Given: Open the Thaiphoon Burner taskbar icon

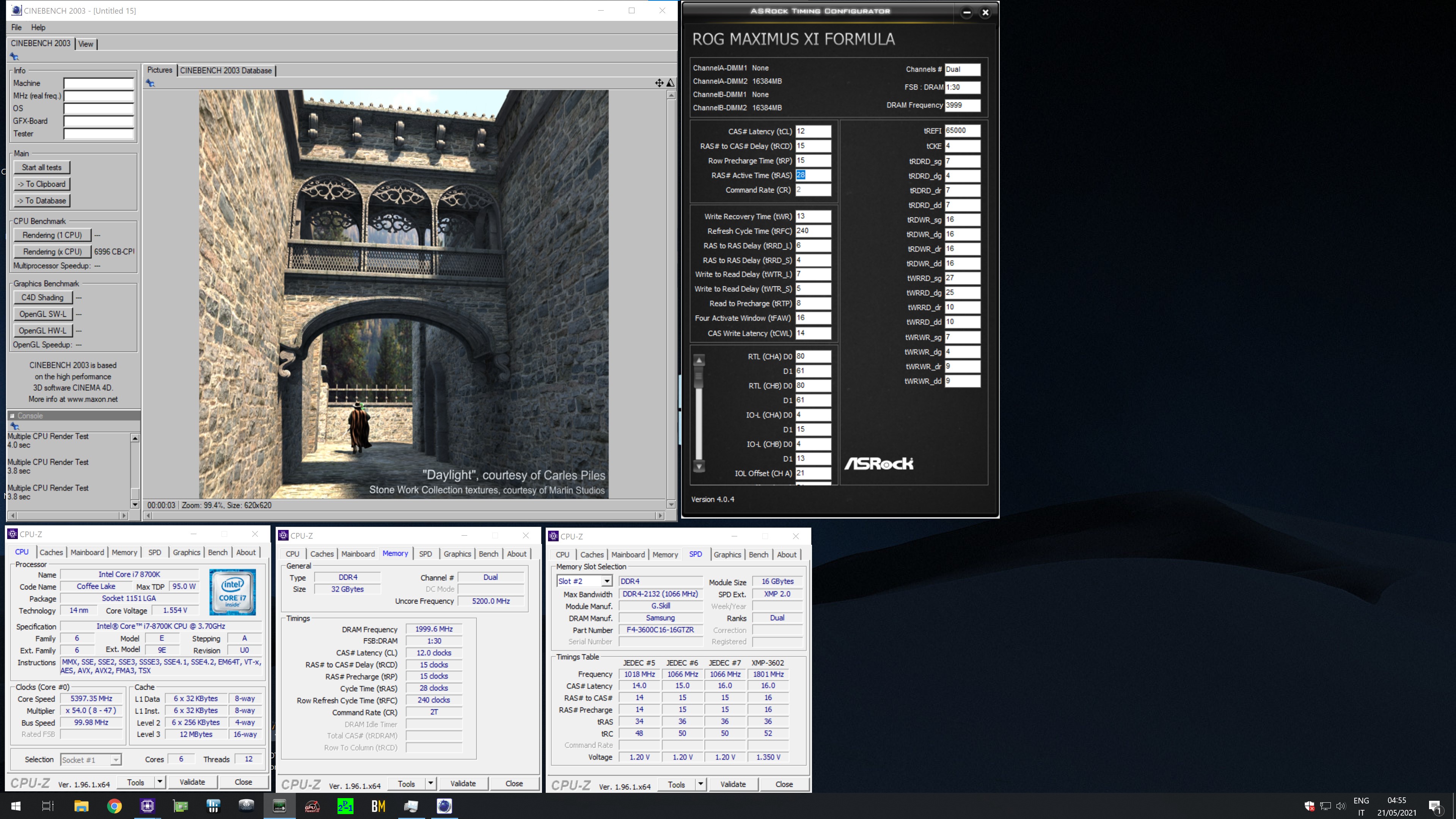Looking at the screenshot, I should pos(247,806).
